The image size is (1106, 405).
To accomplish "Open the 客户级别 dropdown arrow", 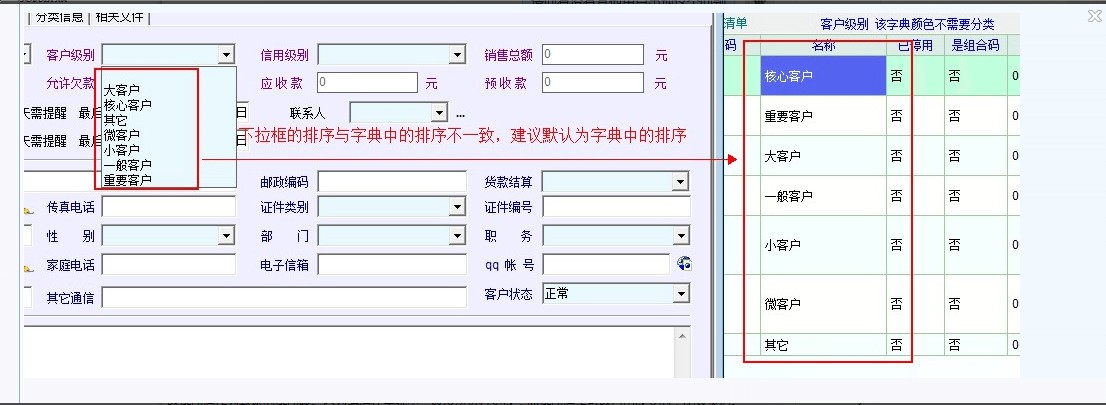I will click(227, 55).
